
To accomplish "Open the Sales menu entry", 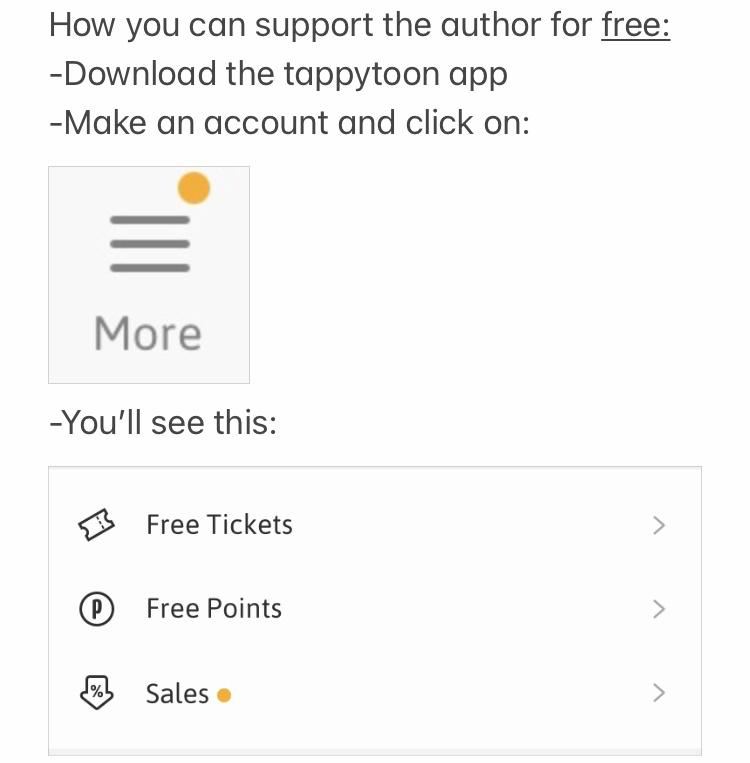I will [x=177, y=693].
